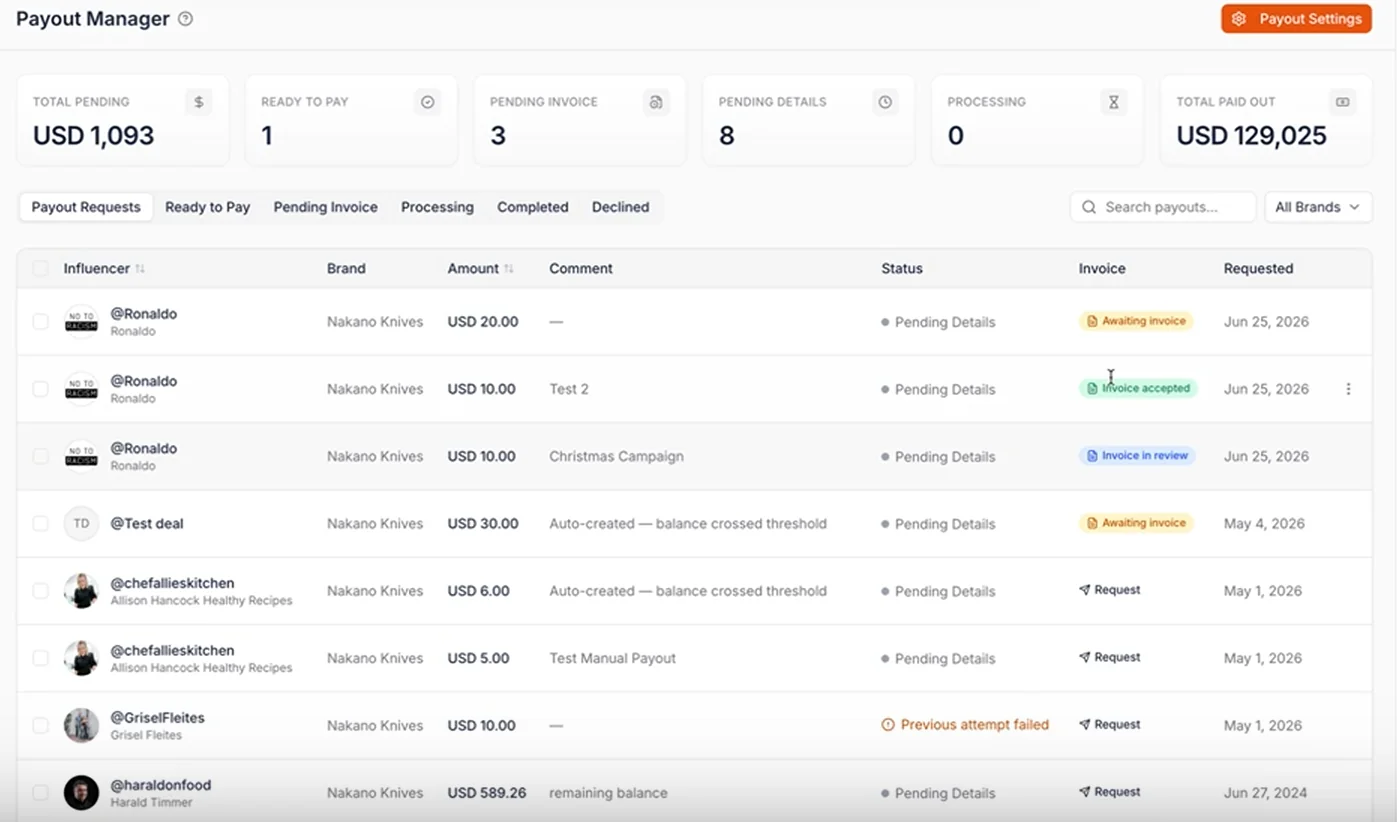Click the Invoice accepted badge
This screenshot has height=822, width=1397.
coord(1138,388)
